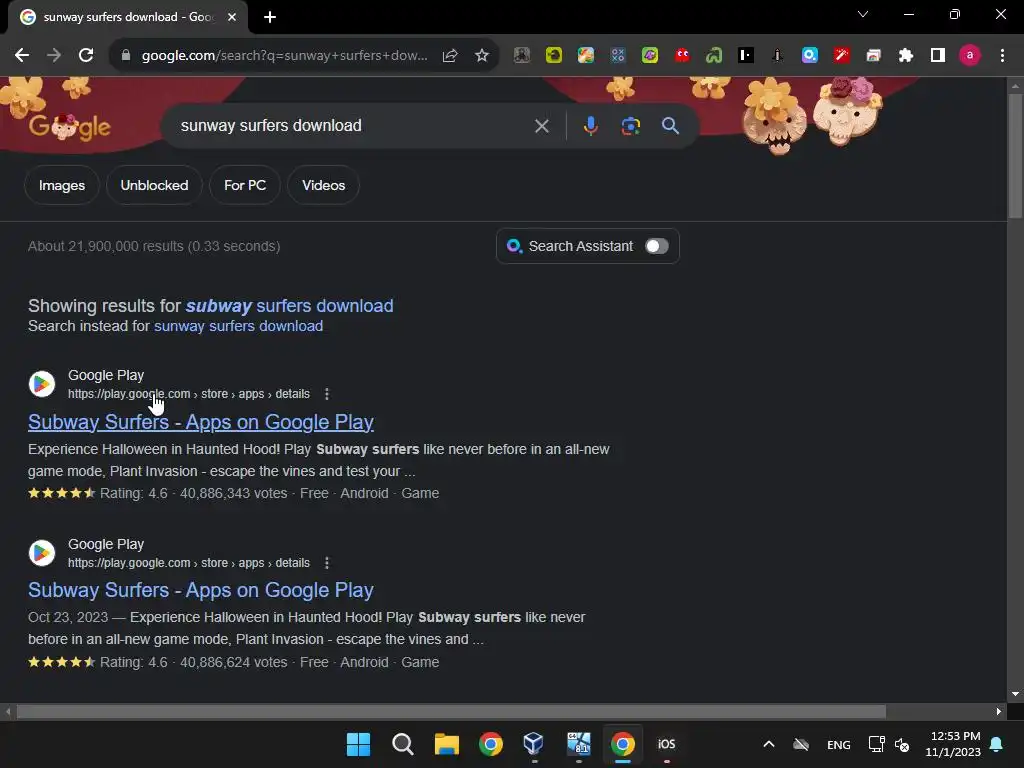This screenshot has width=1024, height=768.
Task: Open the Chrome profile avatar
Action: pos(970,56)
